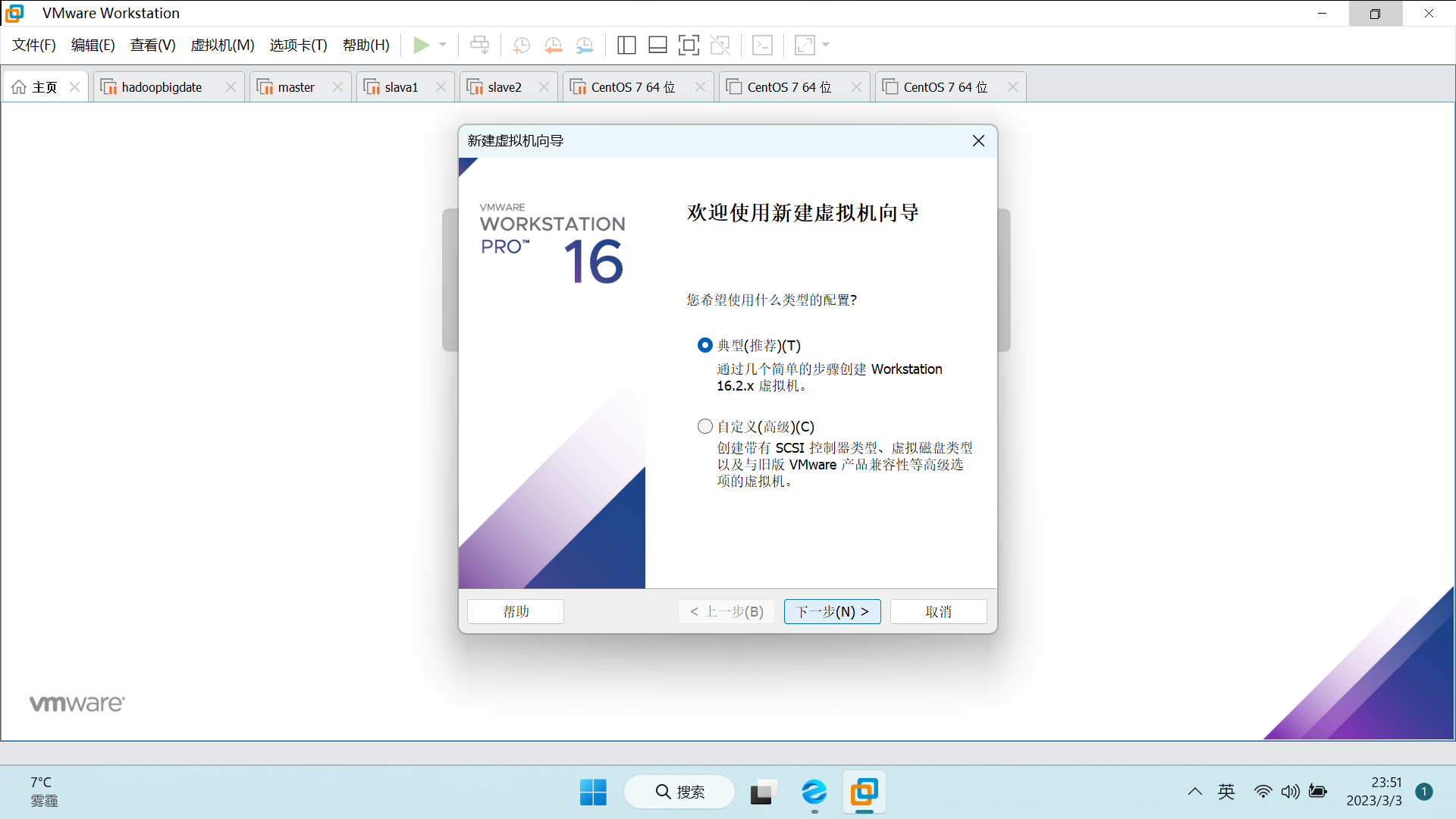Screen dimensions: 1456x819
Task: Click the 下一步(N) > button
Action: pyautogui.click(x=833, y=612)
